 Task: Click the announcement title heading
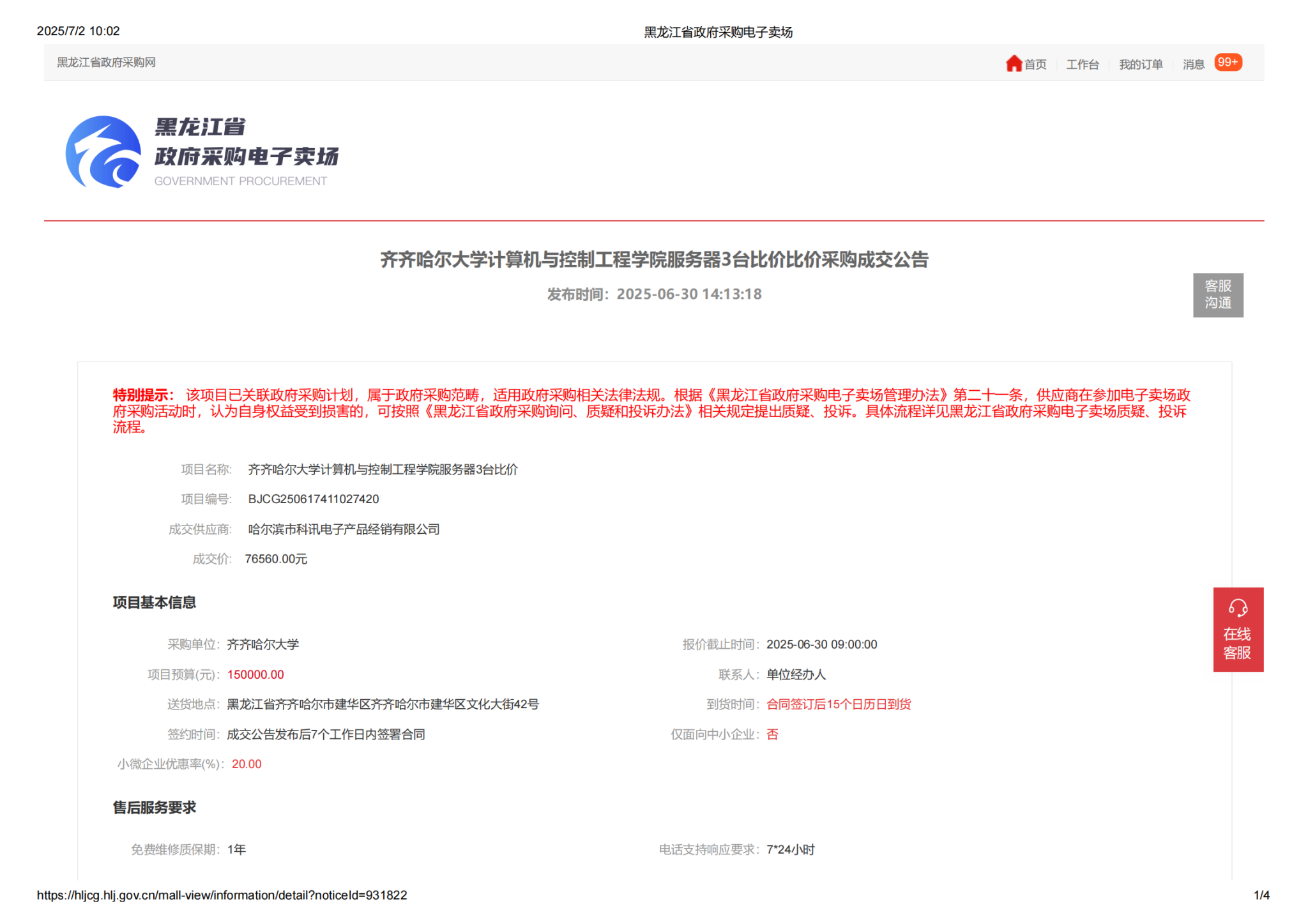click(654, 260)
